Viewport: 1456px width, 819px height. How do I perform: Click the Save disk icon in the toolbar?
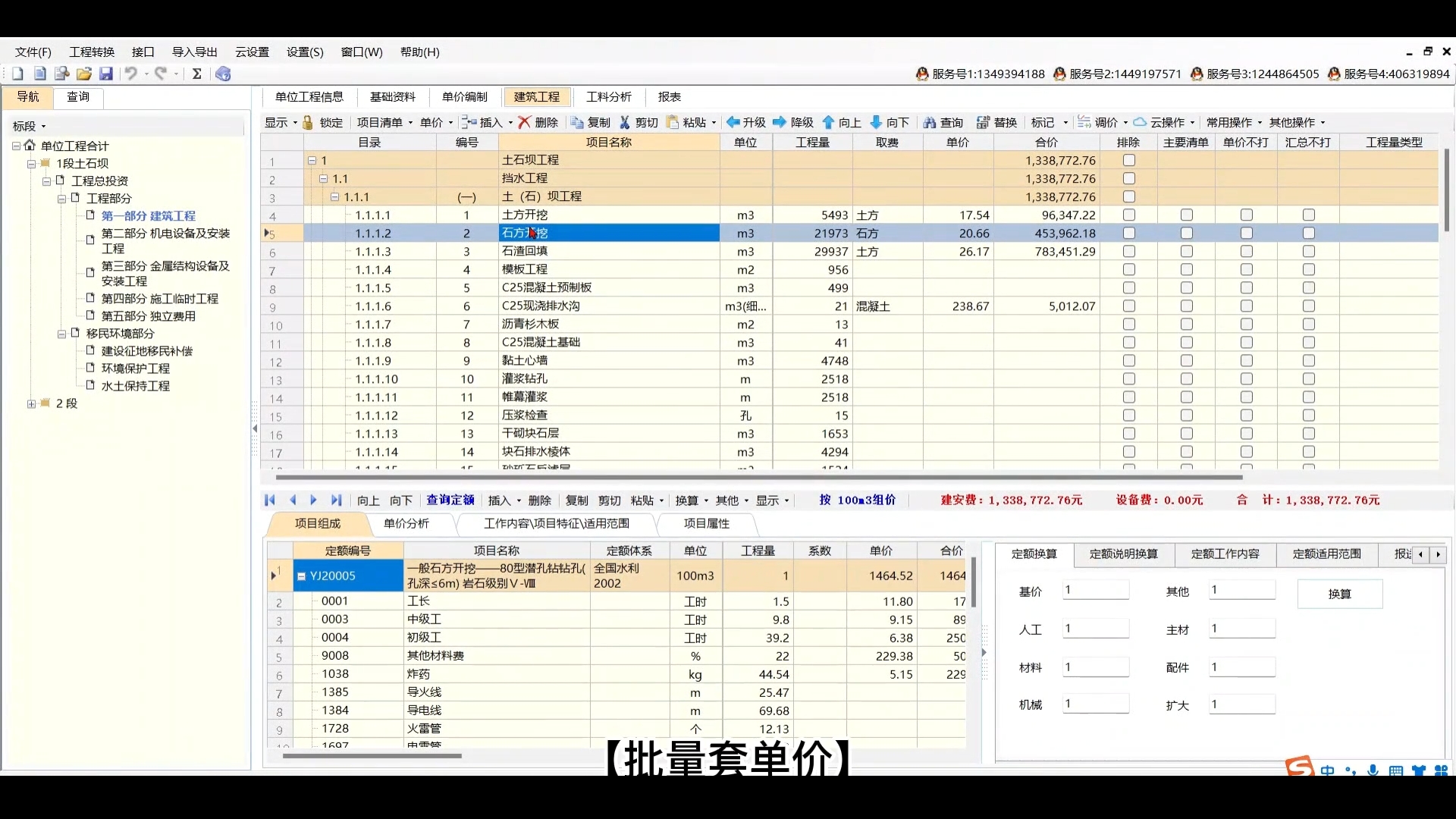106,74
